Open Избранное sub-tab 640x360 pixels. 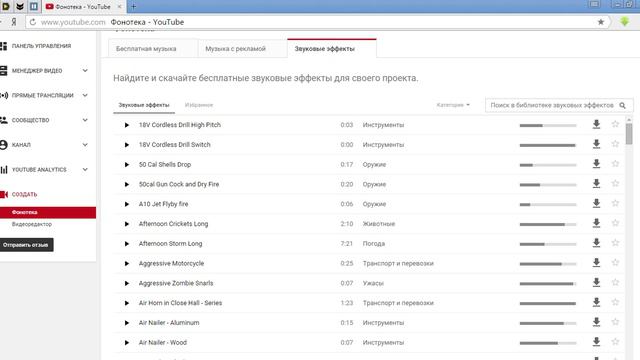pyautogui.click(x=199, y=105)
